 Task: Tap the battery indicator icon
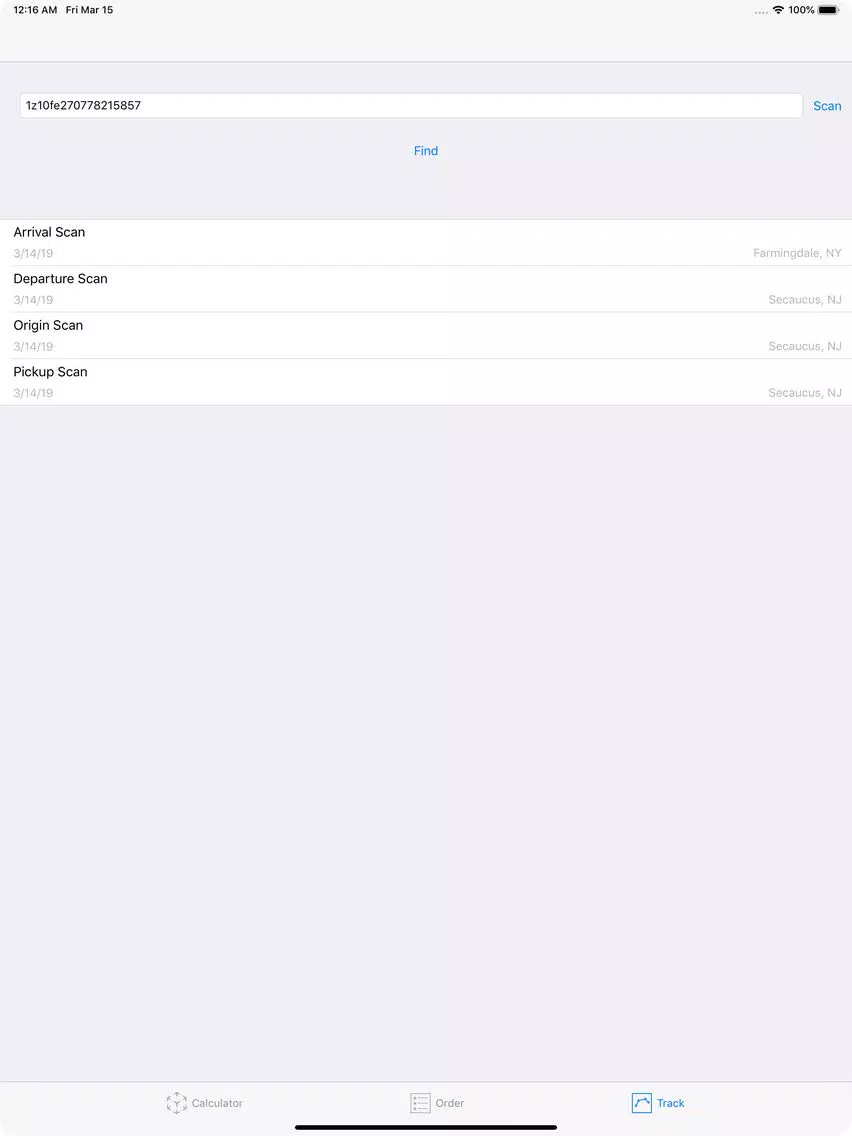click(x=829, y=10)
